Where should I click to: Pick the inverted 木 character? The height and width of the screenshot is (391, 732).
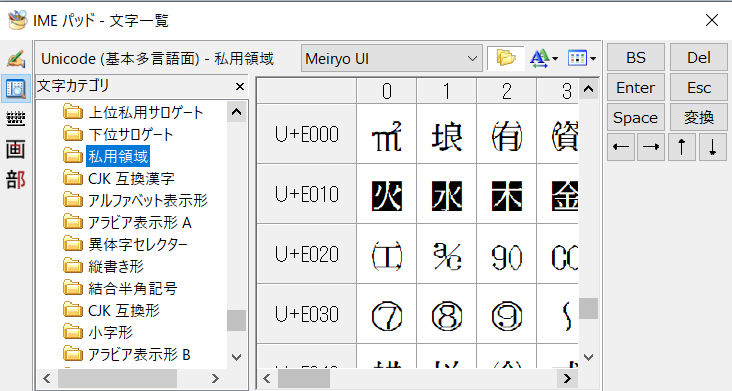click(x=507, y=194)
